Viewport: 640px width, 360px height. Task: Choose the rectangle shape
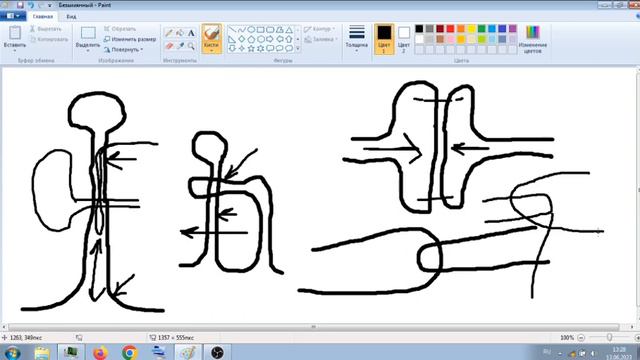coord(260,30)
